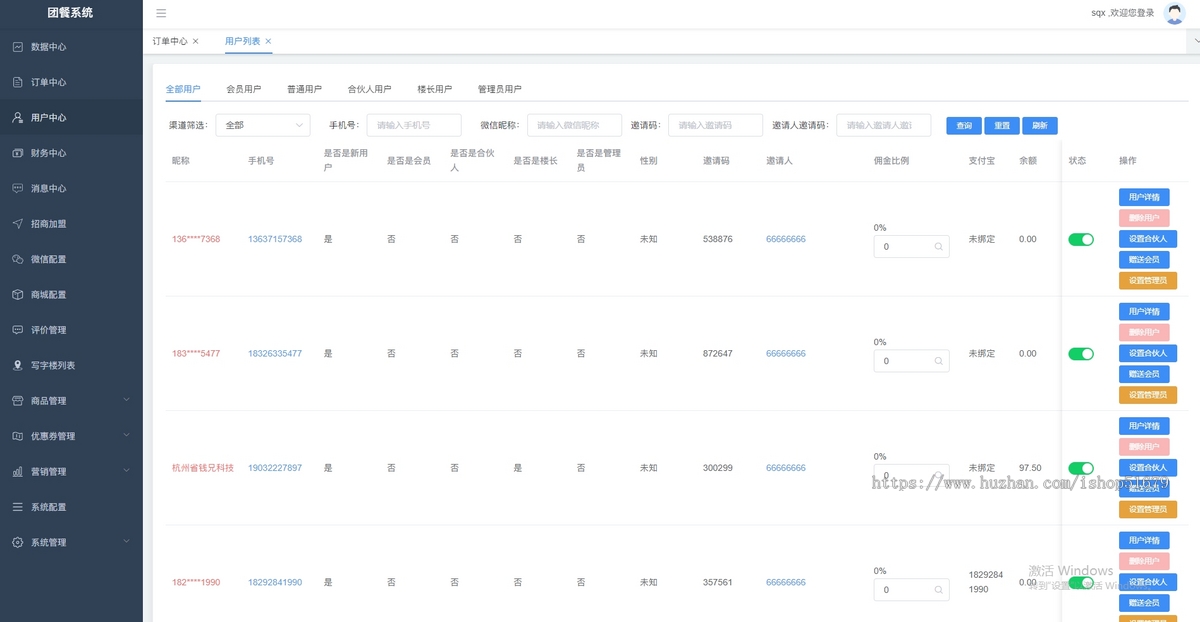Click the 优惠券管理 sidebar icon
This screenshot has width=1200, height=622.
17,436
